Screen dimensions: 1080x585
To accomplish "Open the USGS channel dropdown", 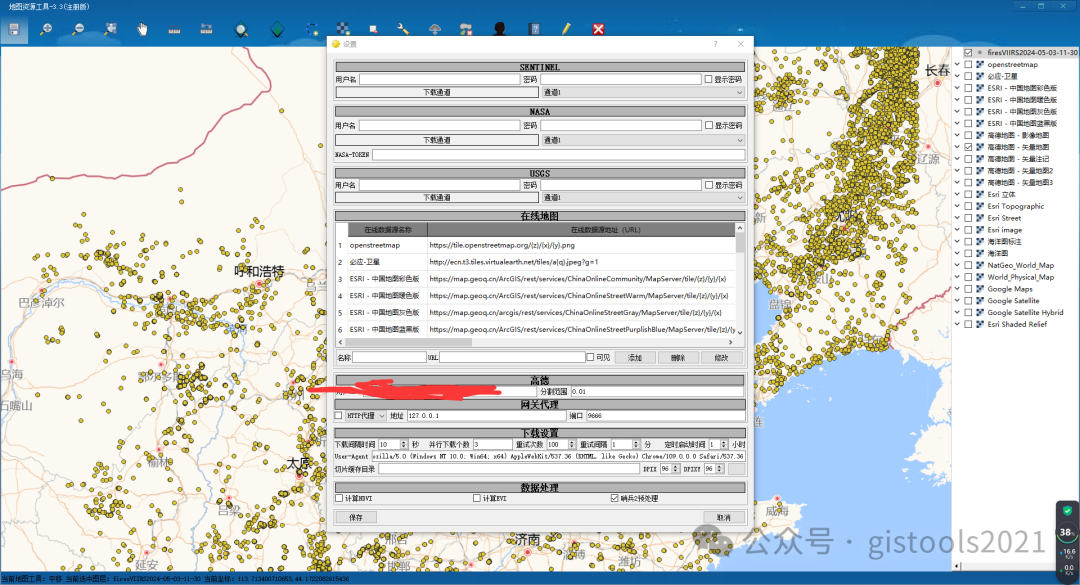I will pyautogui.click(x=643, y=198).
